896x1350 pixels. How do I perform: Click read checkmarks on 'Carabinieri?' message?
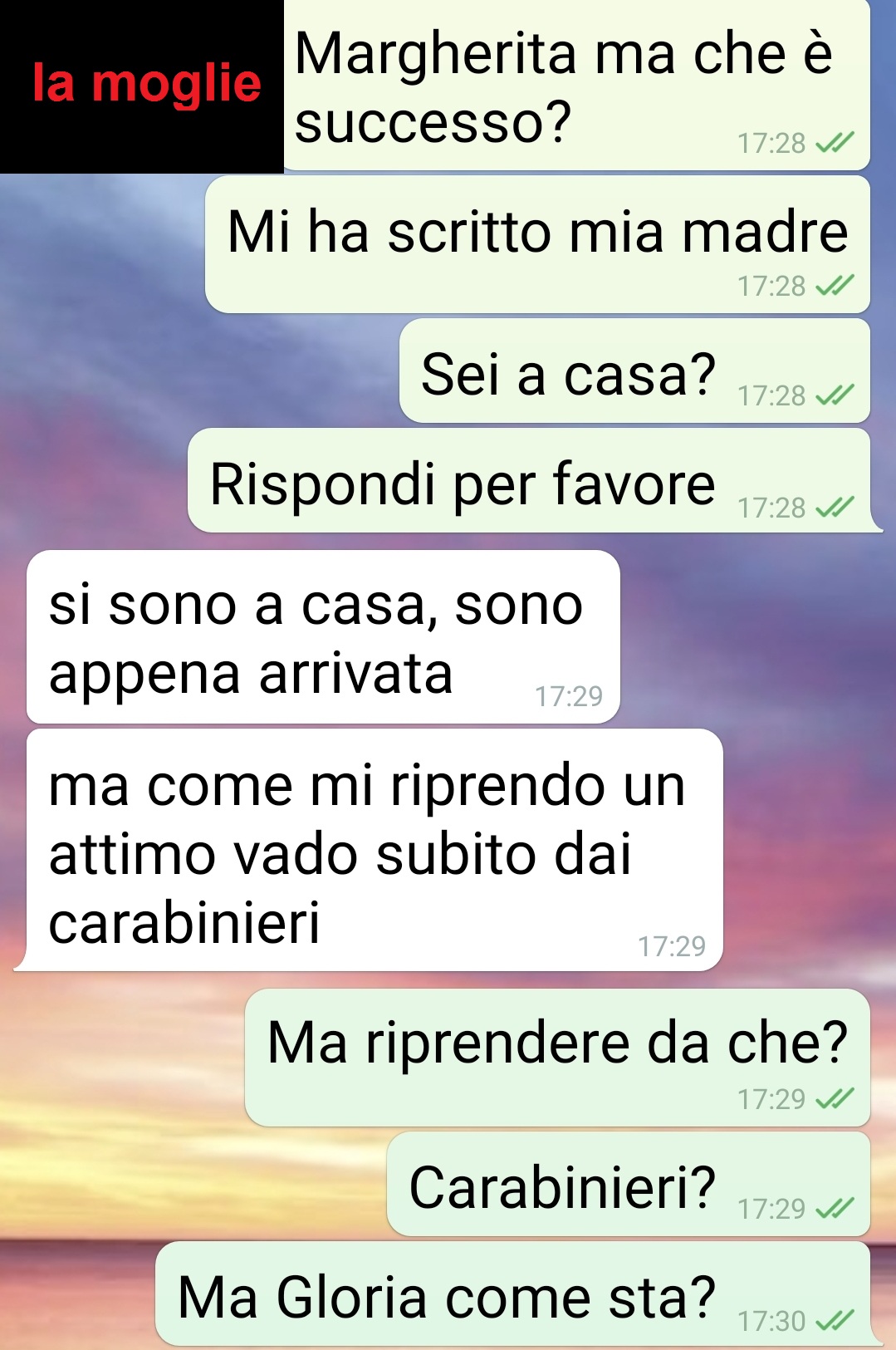point(834,1208)
